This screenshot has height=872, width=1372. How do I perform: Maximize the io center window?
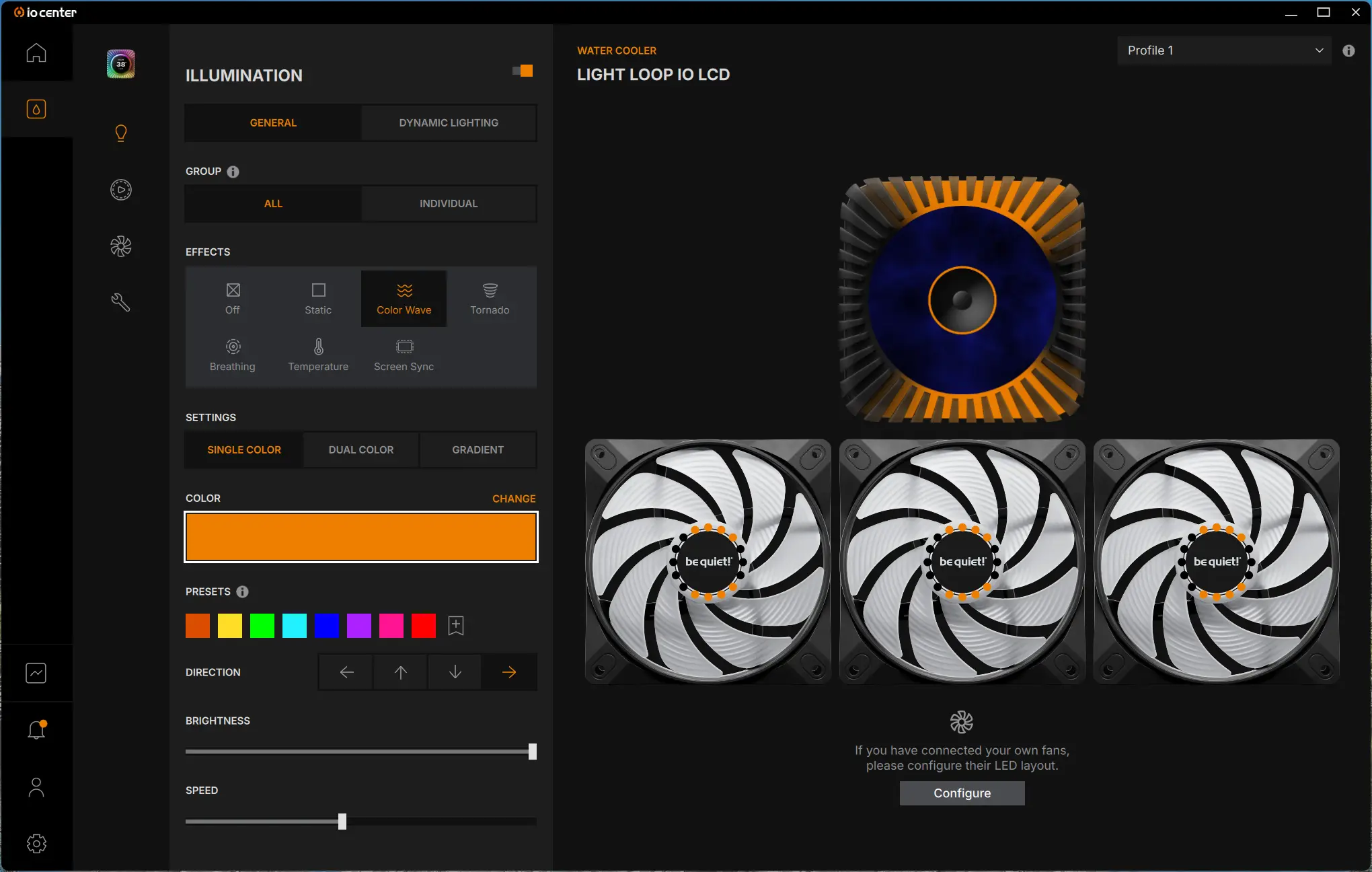(1324, 12)
